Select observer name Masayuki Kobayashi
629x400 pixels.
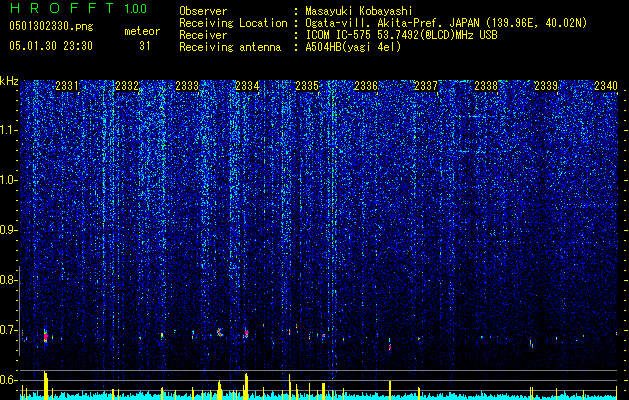[359, 11]
